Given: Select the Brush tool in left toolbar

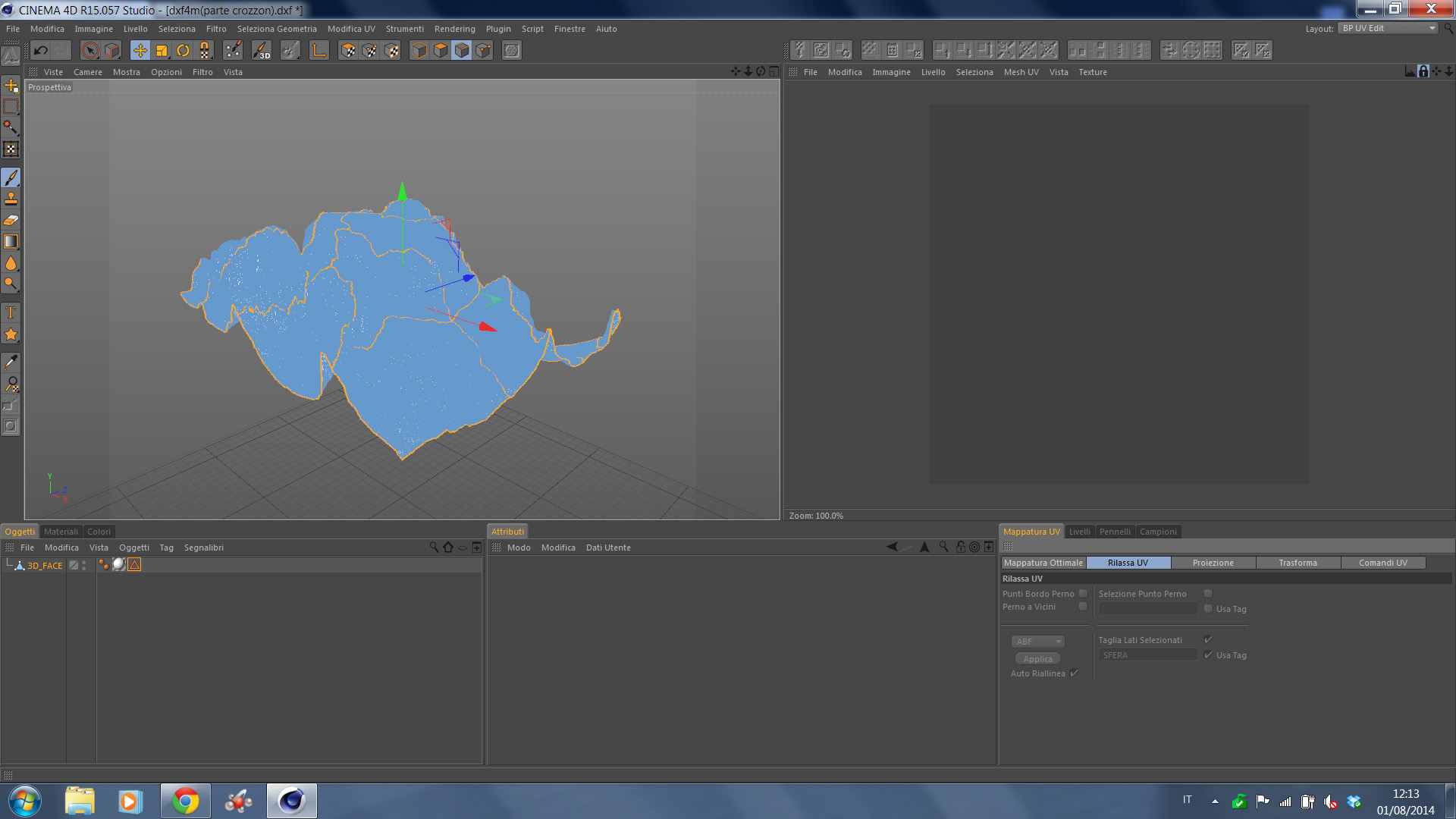Looking at the screenshot, I should coord(11,177).
